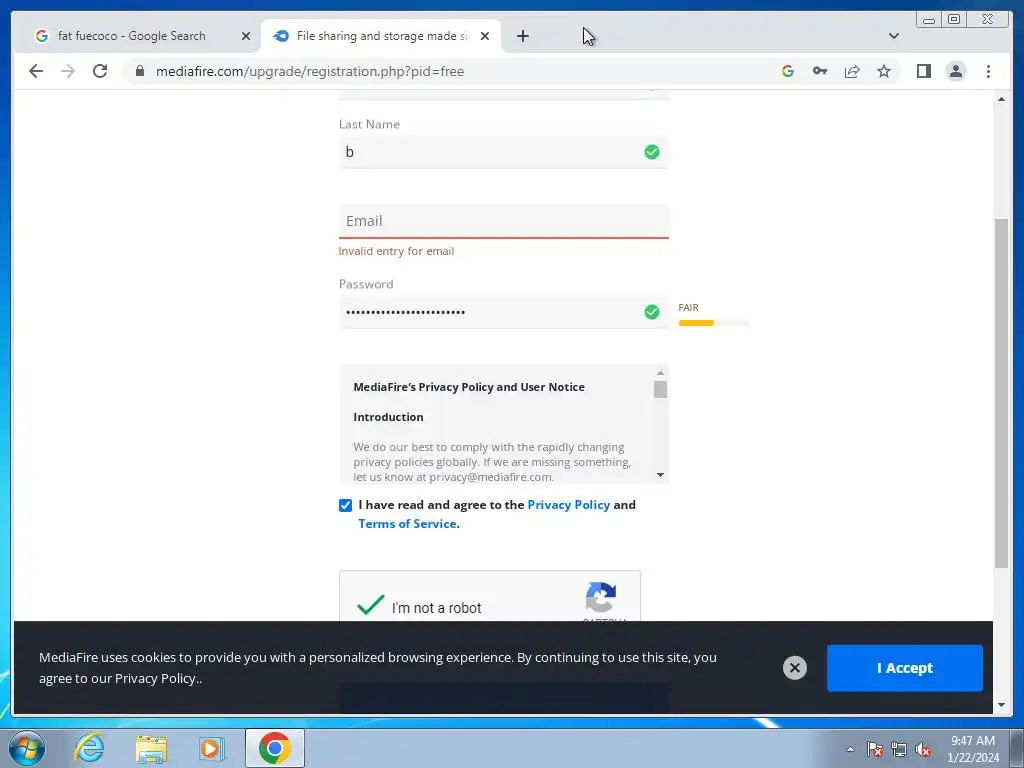
Task: Click the I Accept cookies button
Action: tap(904, 668)
